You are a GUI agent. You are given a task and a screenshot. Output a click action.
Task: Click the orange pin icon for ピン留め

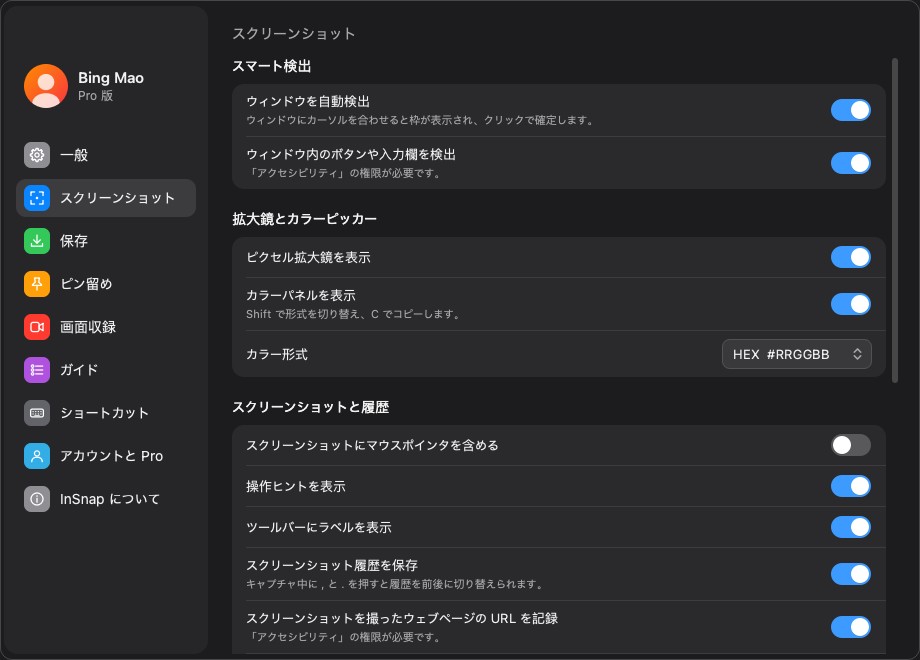point(37,284)
